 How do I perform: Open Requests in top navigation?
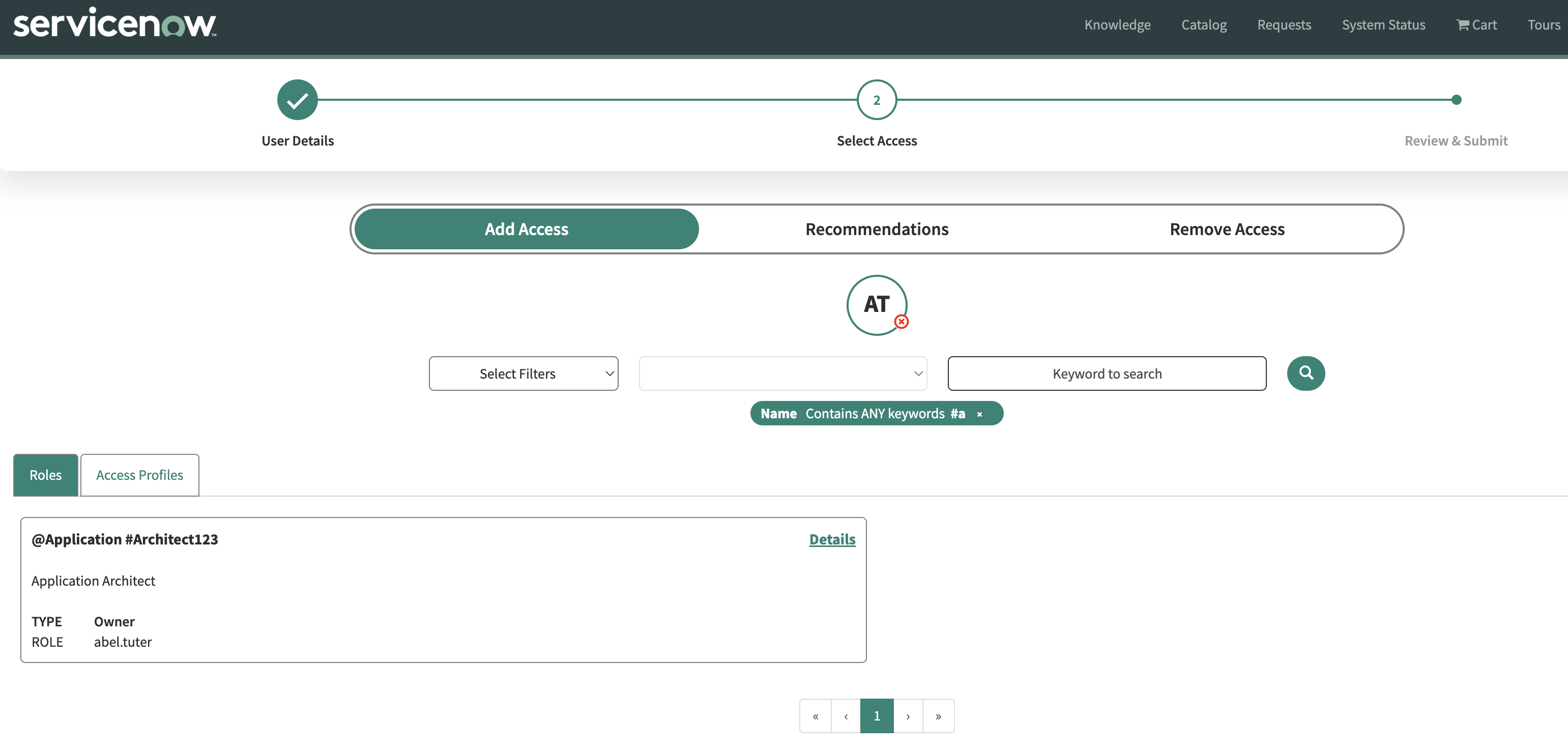[1284, 25]
